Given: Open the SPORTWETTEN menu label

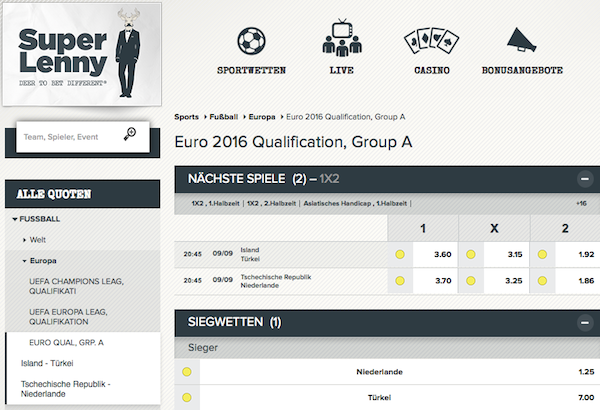Looking at the screenshot, I should 251,70.
